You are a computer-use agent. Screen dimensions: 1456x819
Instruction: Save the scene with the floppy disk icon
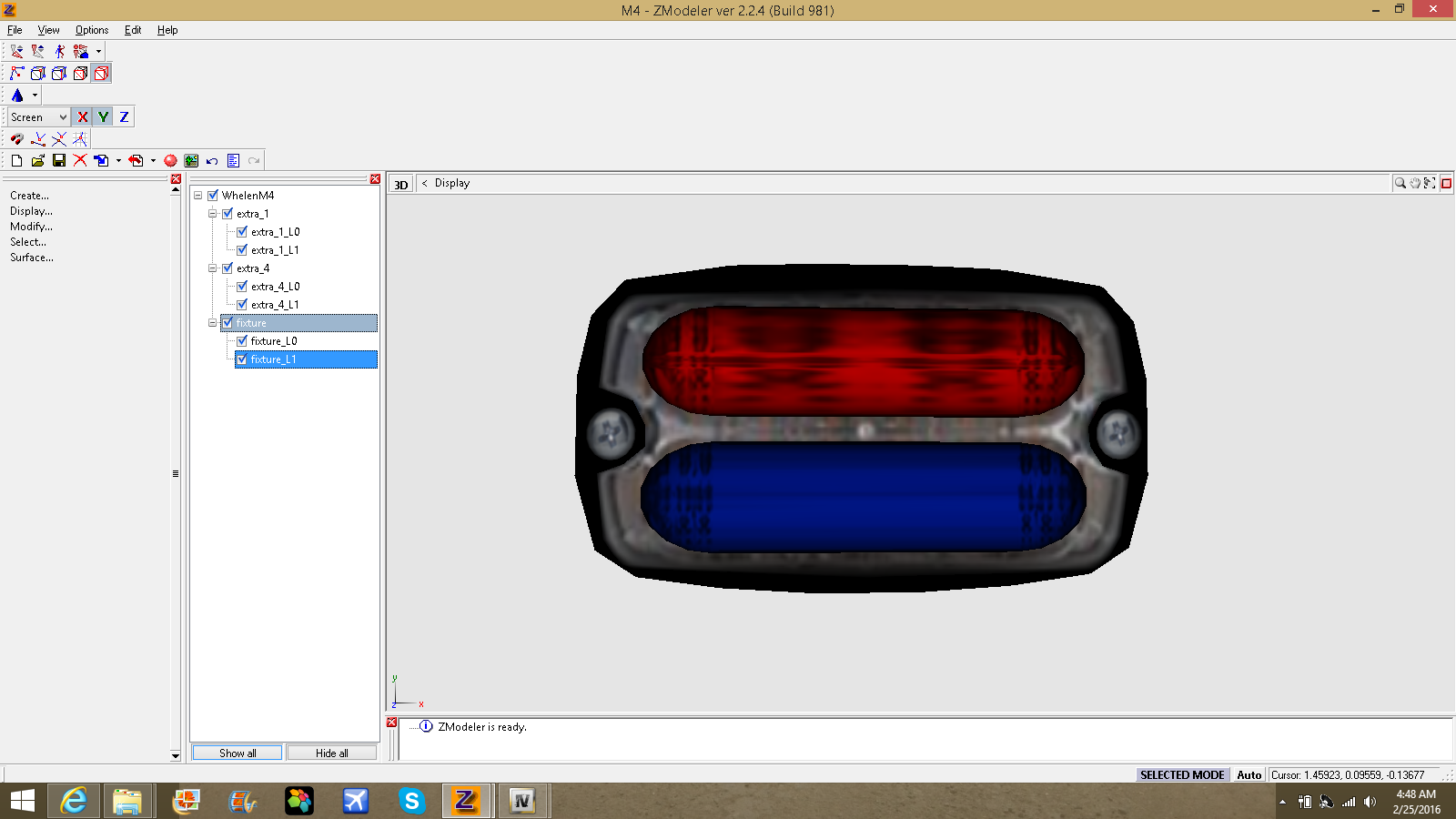click(59, 161)
